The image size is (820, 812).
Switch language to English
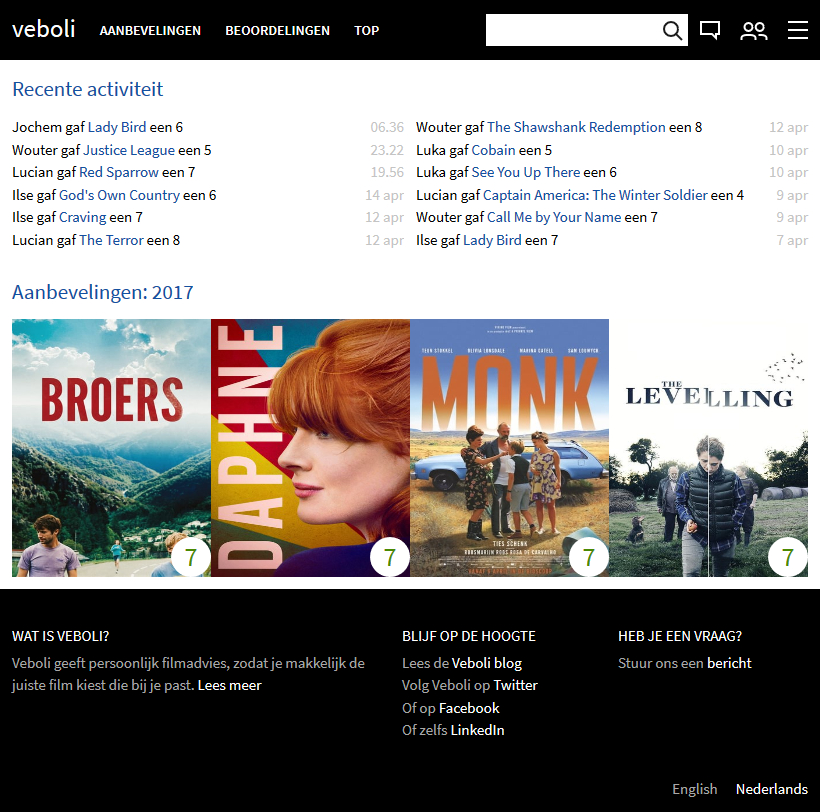point(694,790)
